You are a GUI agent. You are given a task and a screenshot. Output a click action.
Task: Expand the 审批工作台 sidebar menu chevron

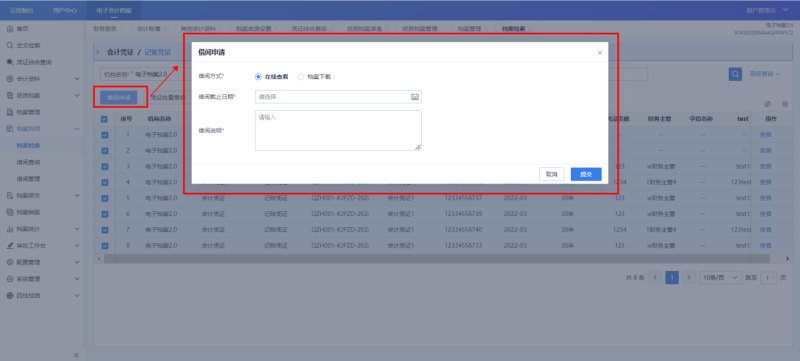77,245
